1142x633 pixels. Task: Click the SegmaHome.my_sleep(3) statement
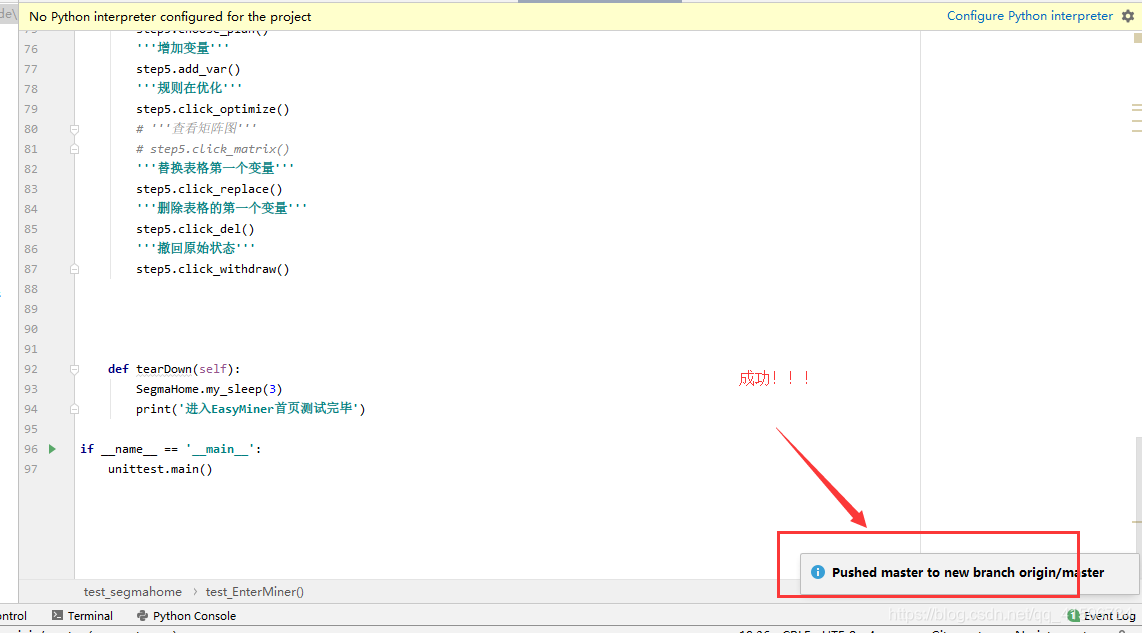209,389
